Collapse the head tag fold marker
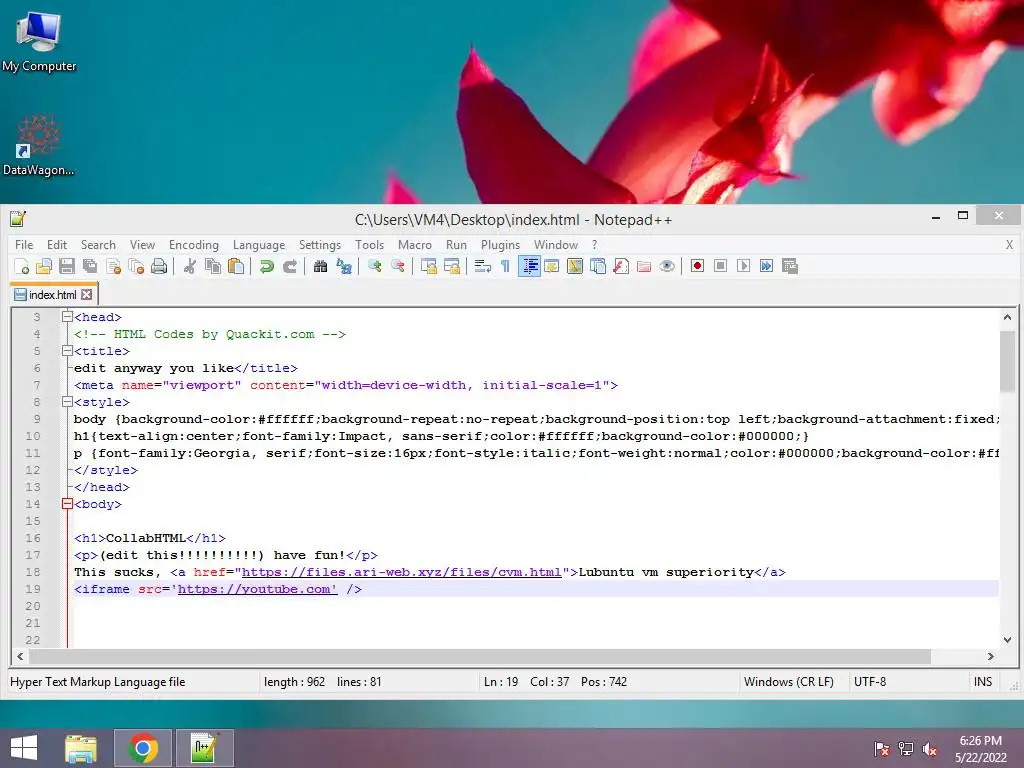The height and width of the screenshot is (768, 1024). pos(67,317)
